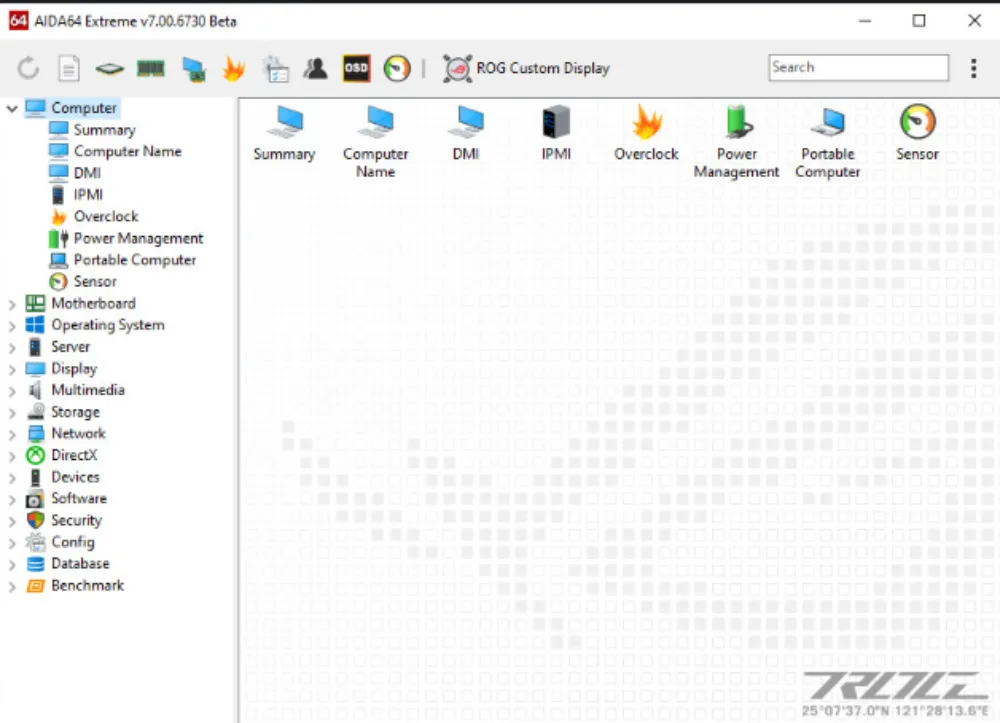Collapse the Computer tree node
The height and width of the screenshot is (723, 1000).
click(x=11, y=108)
